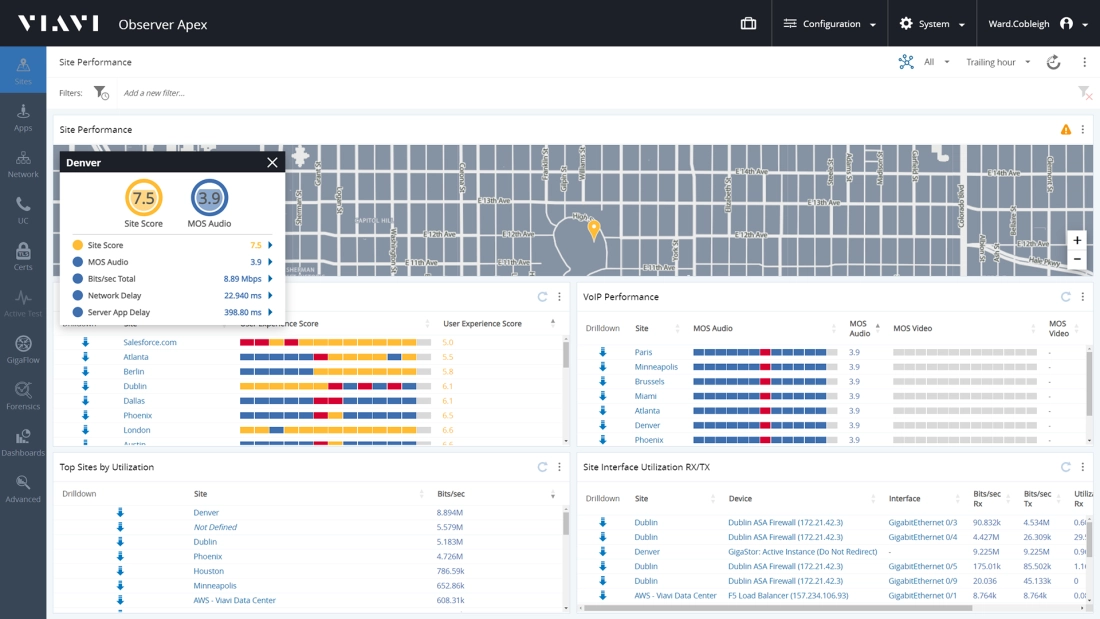Open the GigaFlow sidebar icon
Image resolution: width=1100 pixels, height=619 pixels.
(23, 349)
